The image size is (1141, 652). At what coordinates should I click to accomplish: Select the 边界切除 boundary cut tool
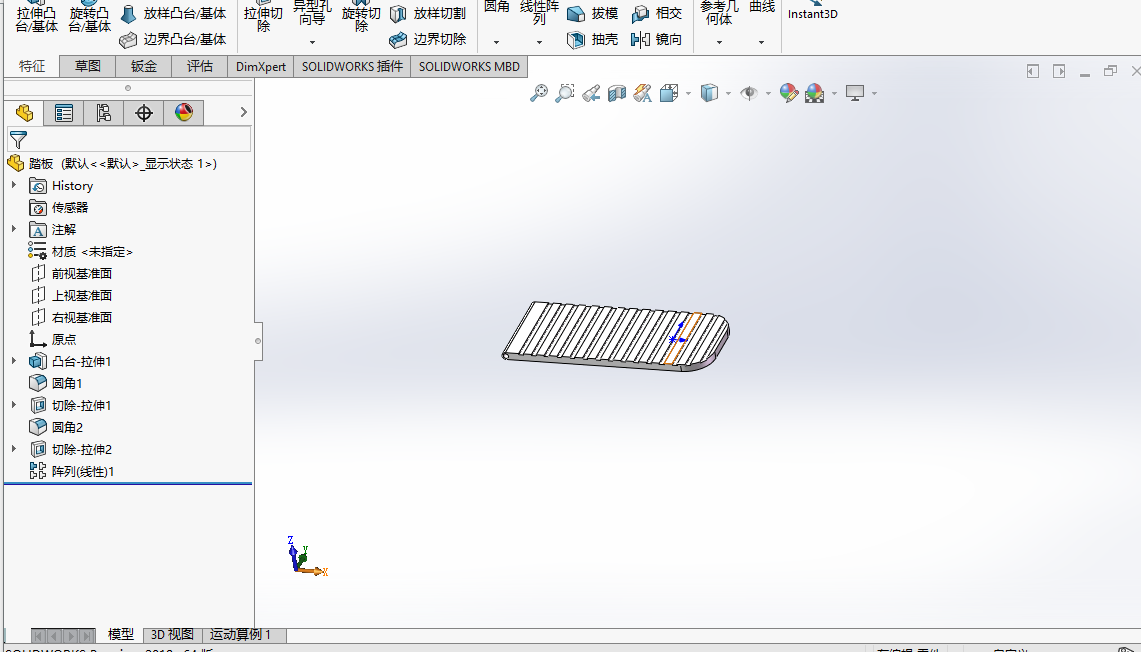coord(428,39)
